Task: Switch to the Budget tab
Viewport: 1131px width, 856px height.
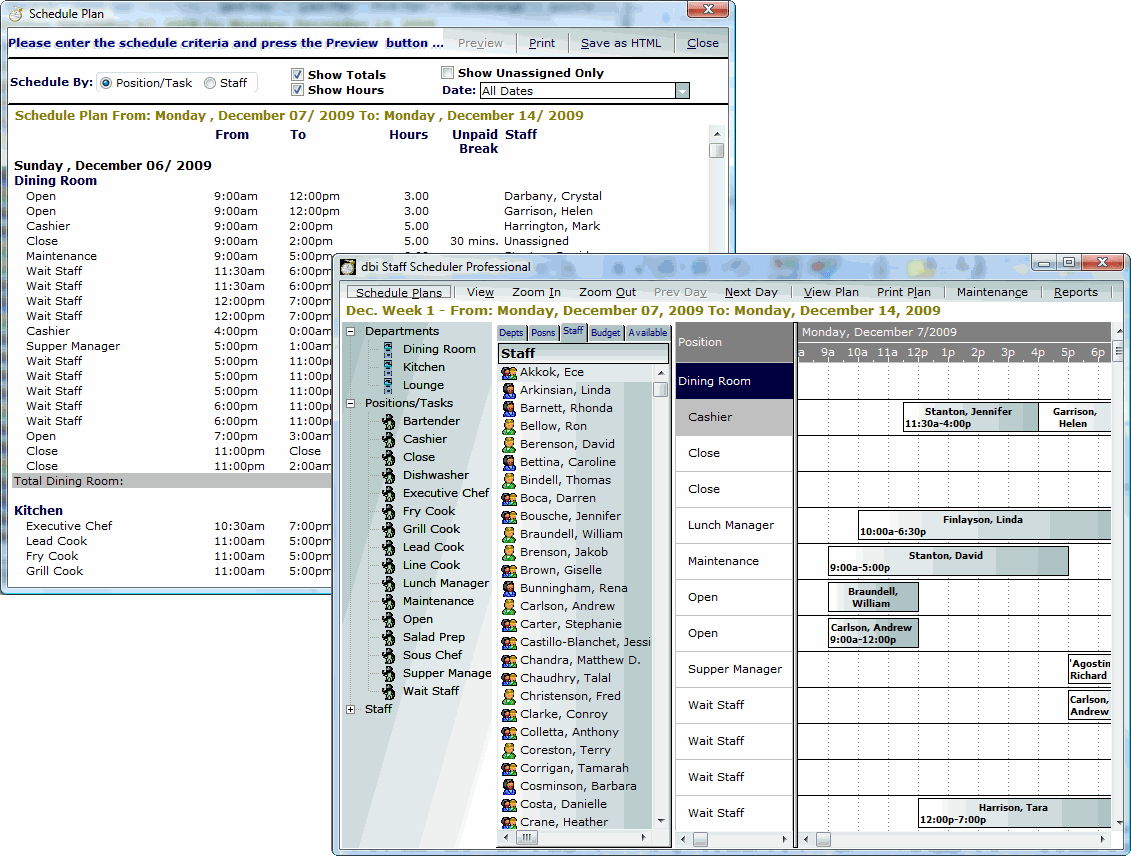Action: click(x=606, y=332)
